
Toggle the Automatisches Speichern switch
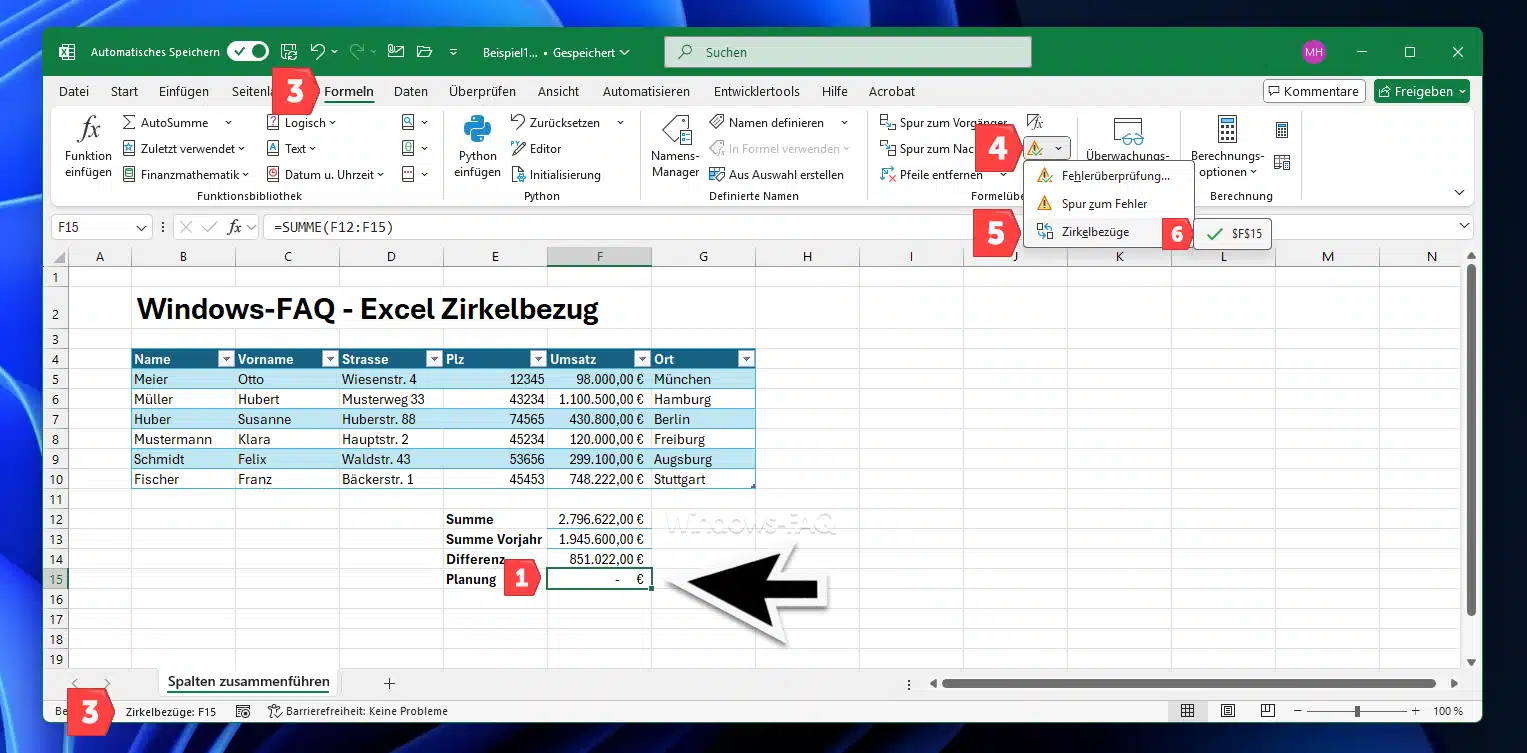coord(247,52)
